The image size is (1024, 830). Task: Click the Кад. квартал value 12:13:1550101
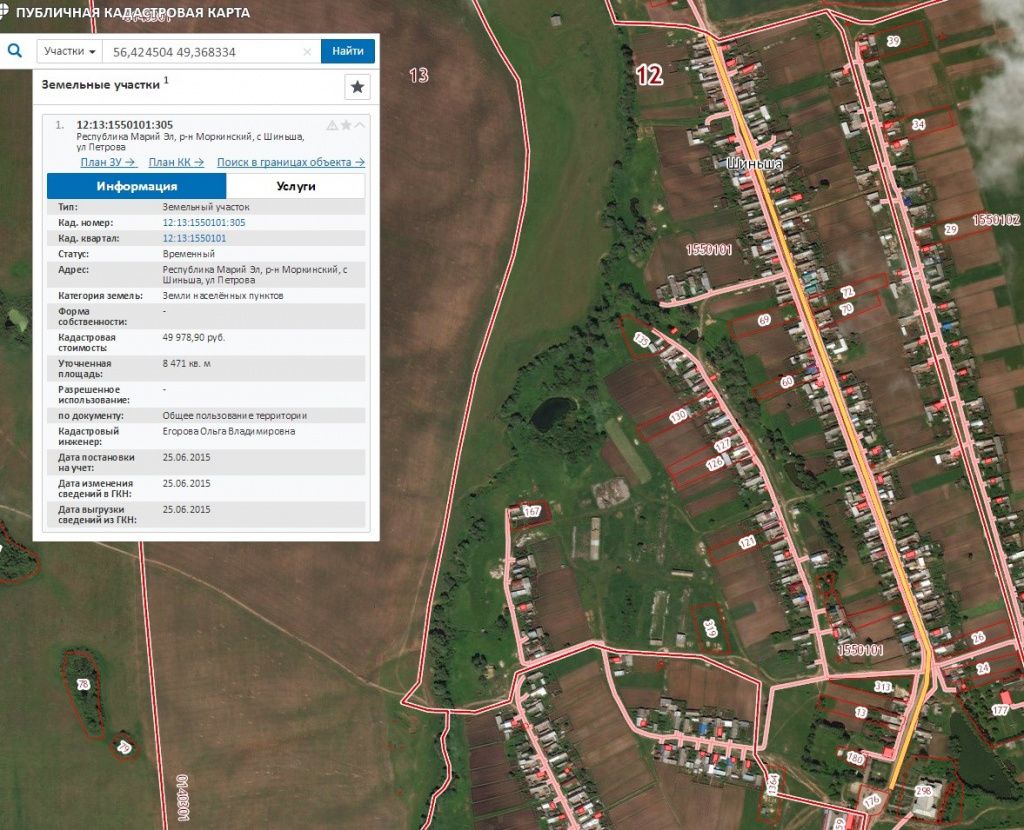pos(194,238)
